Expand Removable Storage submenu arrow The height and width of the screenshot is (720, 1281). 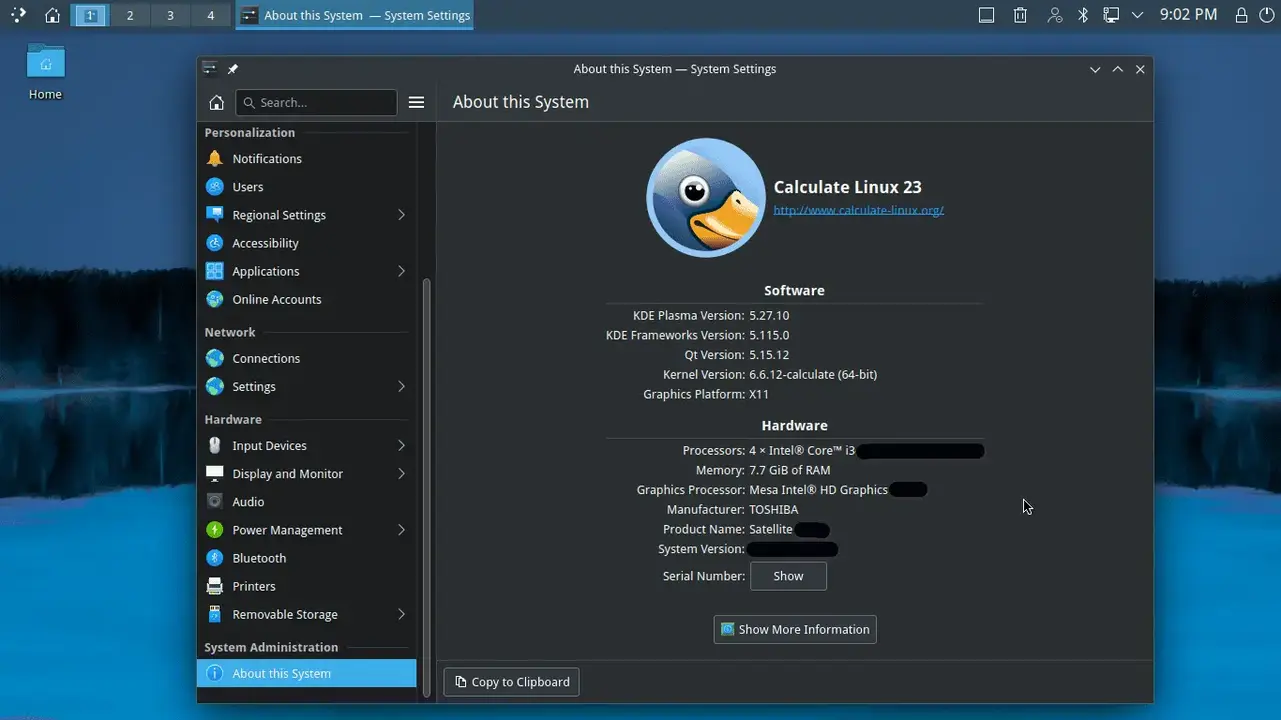401,614
